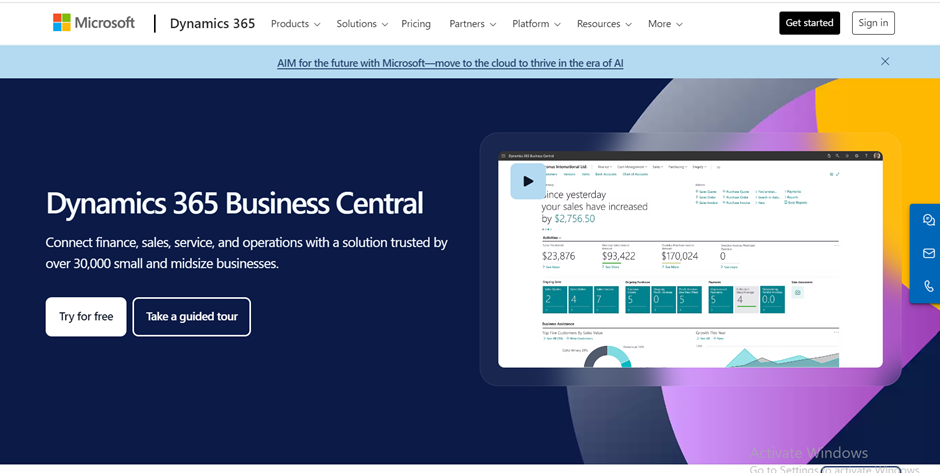Expand the Partners menu
This screenshot has height=473, width=940.
[x=472, y=24]
